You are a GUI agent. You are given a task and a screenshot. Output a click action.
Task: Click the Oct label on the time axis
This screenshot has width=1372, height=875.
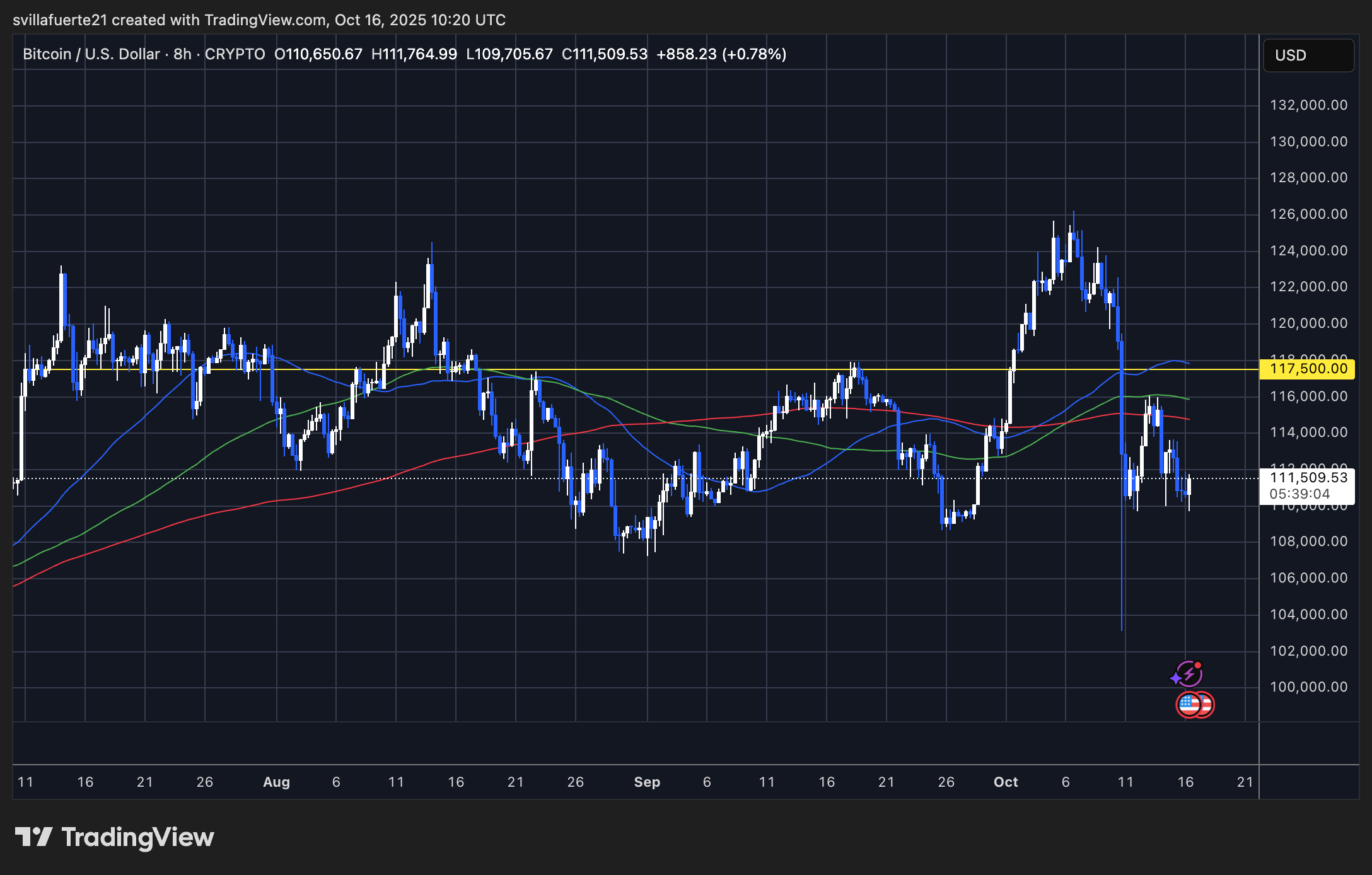(x=1005, y=782)
